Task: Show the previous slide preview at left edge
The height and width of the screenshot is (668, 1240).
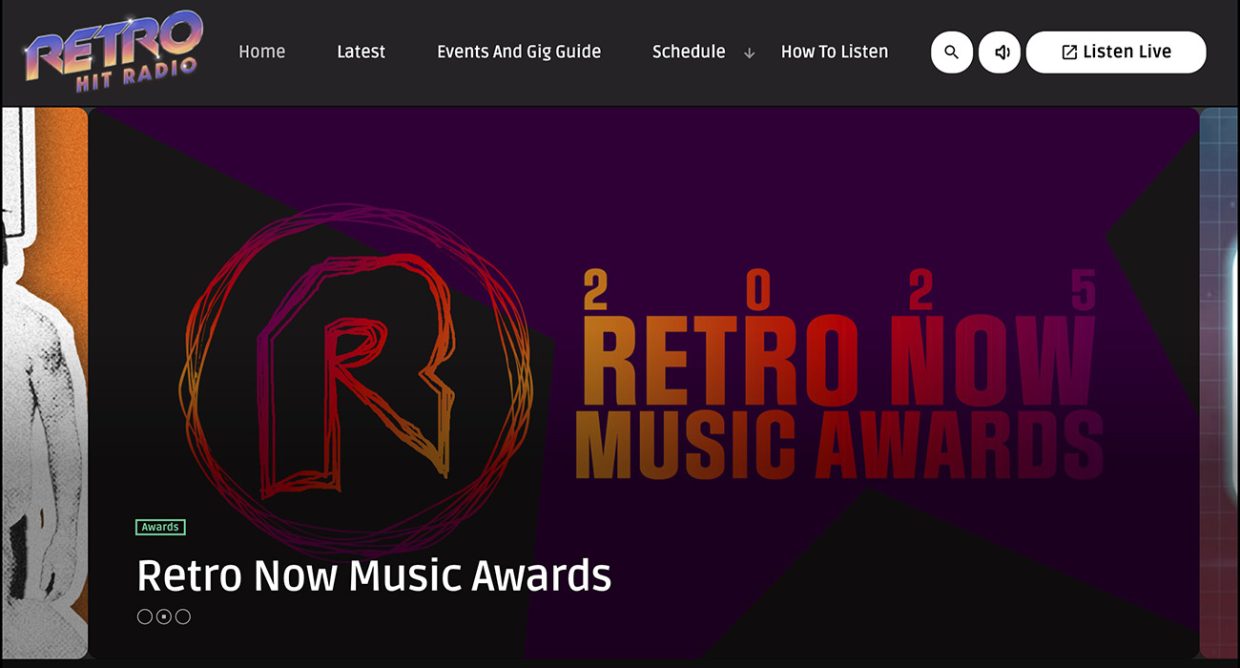Action: pos(44,382)
